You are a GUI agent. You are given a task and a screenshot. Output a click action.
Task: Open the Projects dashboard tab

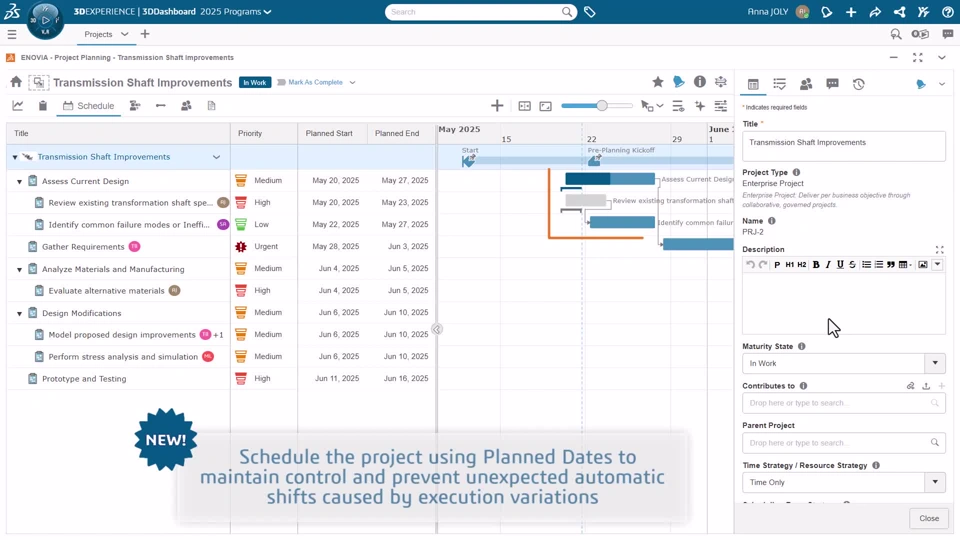99,34
